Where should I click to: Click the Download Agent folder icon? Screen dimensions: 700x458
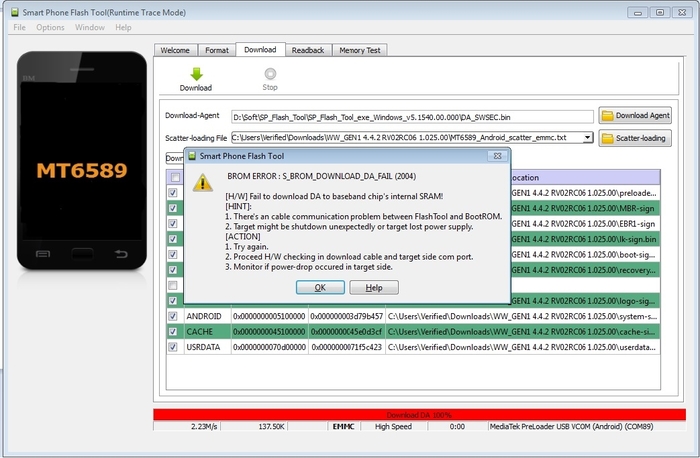607,116
